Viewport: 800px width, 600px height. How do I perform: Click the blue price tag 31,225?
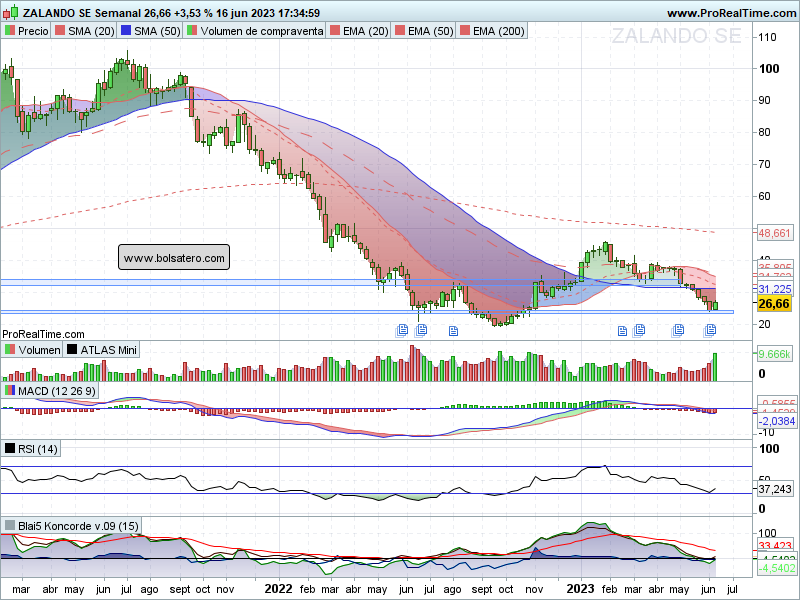click(774, 289)
